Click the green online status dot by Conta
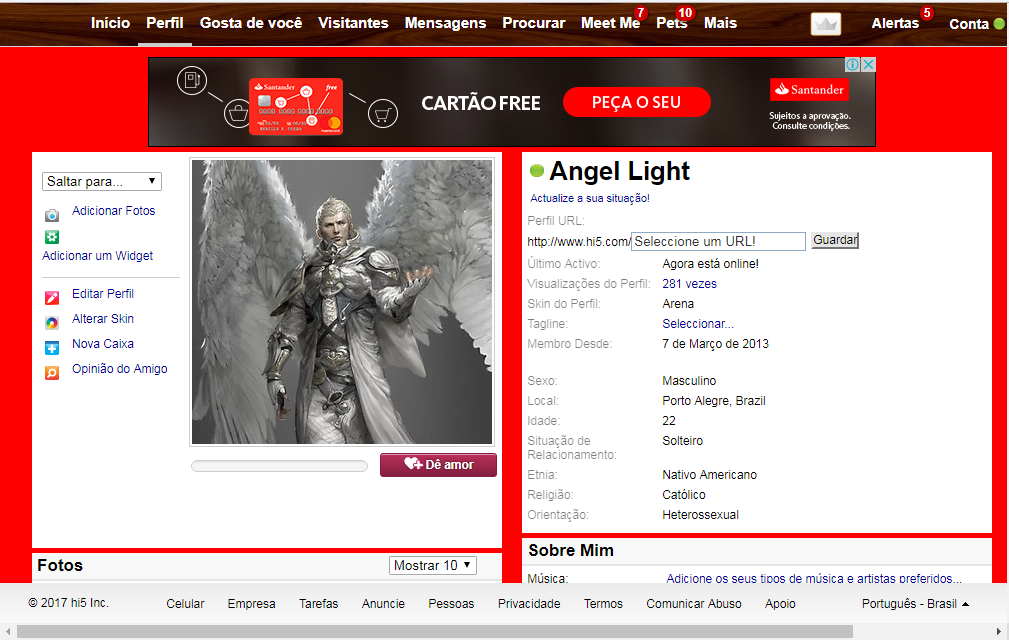Screen dimensions: 1009x640 click(999, 24)
